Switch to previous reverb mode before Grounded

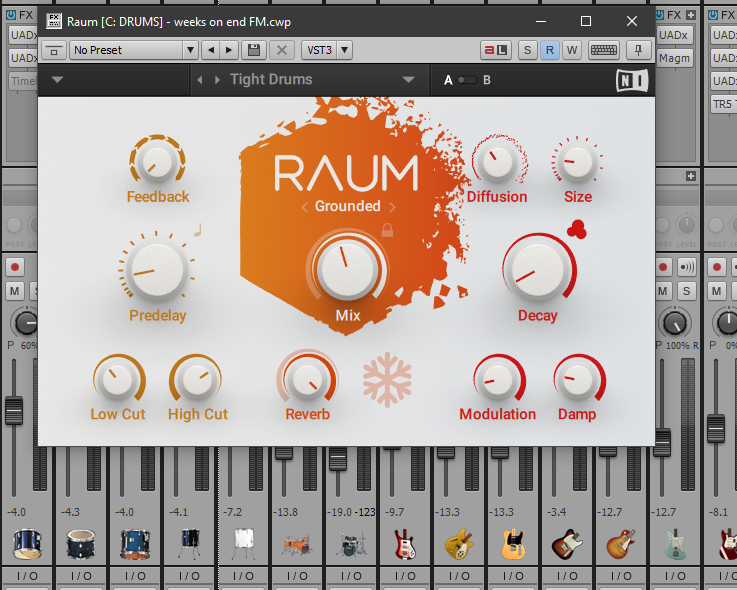pyautogui.click(x=305, y=207)
